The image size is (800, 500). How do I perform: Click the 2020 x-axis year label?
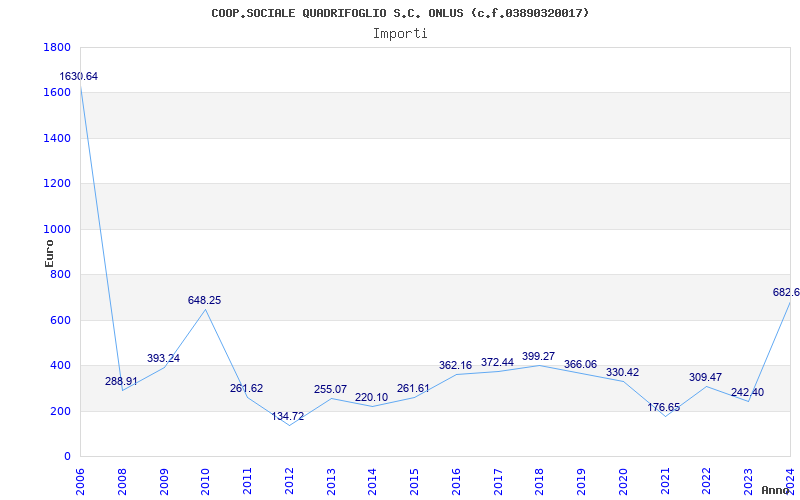point(623,482)
